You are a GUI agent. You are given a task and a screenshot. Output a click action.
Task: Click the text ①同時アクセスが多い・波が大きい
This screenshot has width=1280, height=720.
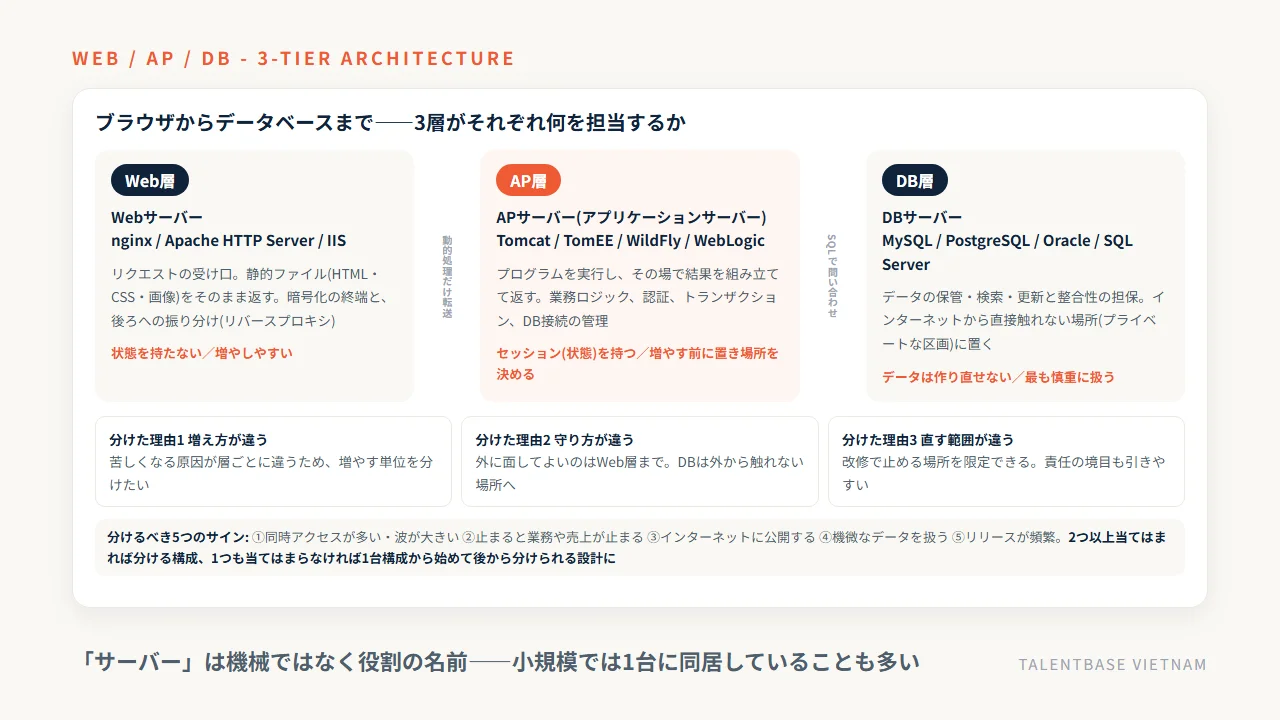(x=355, y=537)
